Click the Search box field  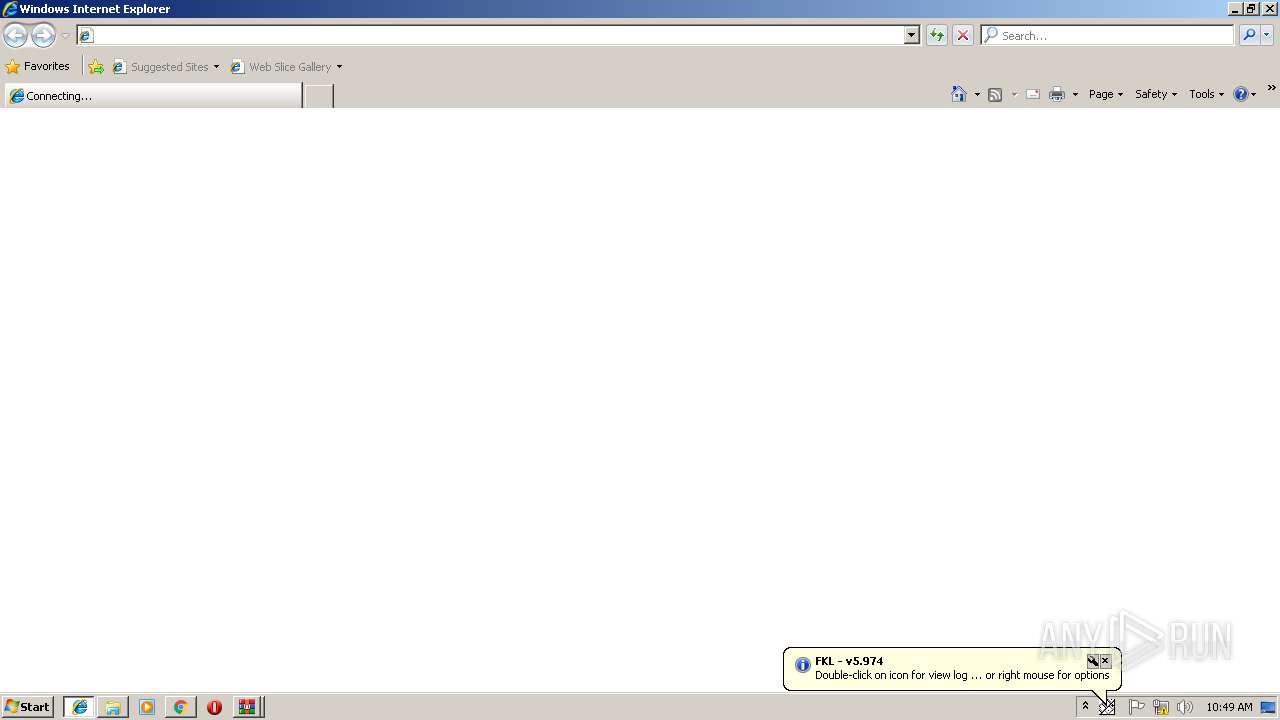(1107, 35)
